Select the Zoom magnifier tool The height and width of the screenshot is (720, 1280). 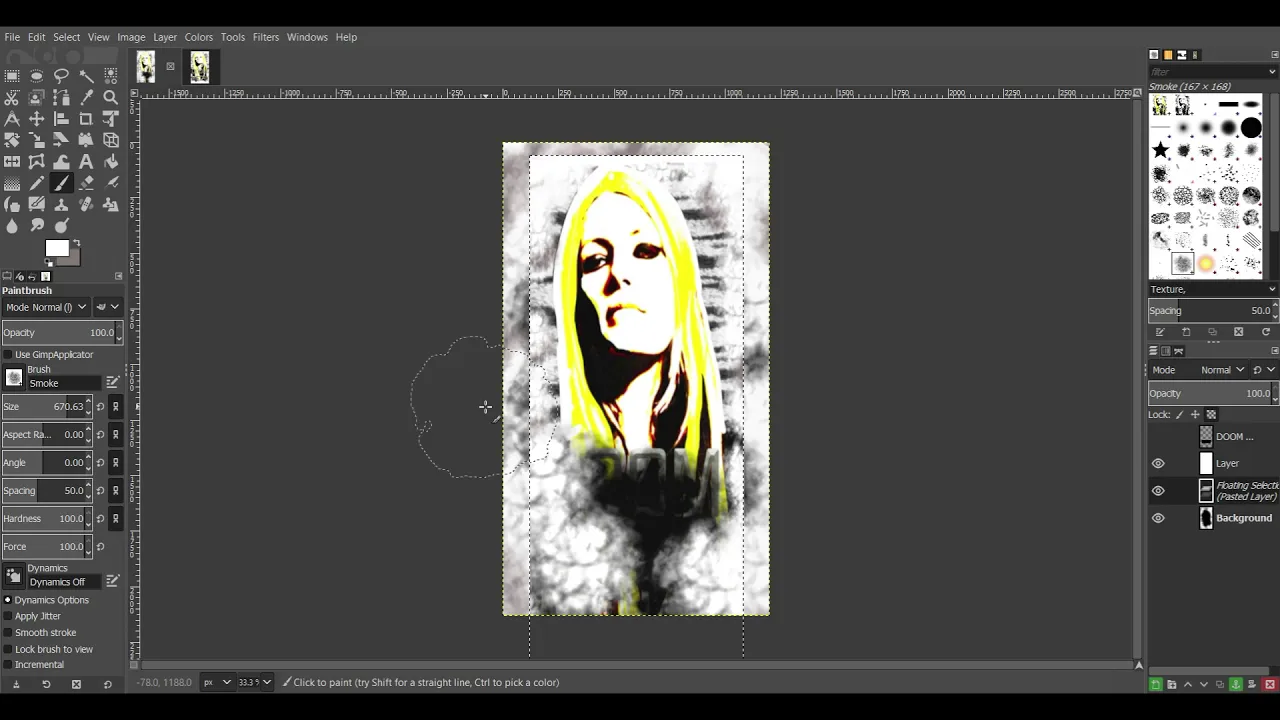111,98
